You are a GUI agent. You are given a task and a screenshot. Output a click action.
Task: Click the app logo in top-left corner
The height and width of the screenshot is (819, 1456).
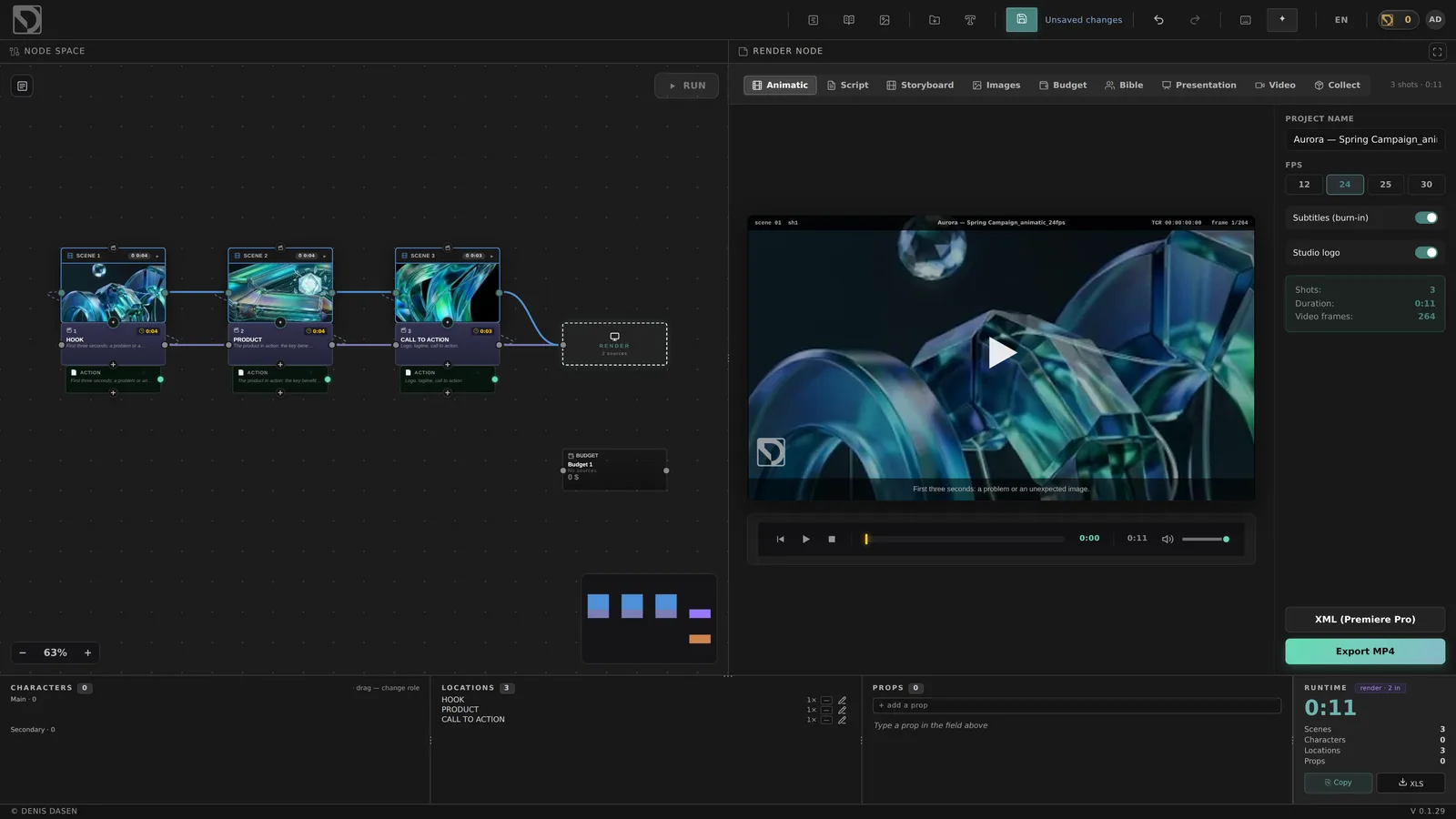coord(27,19)
